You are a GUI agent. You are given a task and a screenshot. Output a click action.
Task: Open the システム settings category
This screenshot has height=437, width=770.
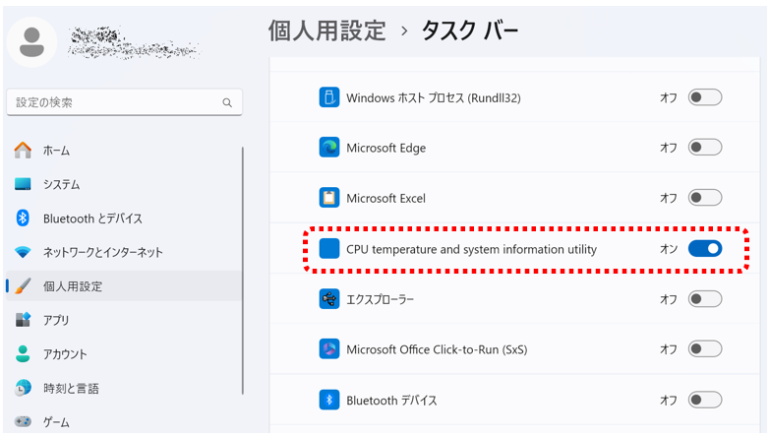coord(124,184)
